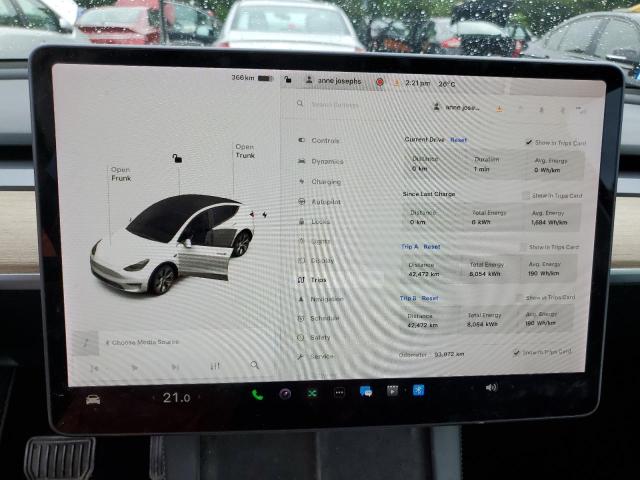Tap the green Phone icon in the dock
640x480 pixels.
coord(257,394)
